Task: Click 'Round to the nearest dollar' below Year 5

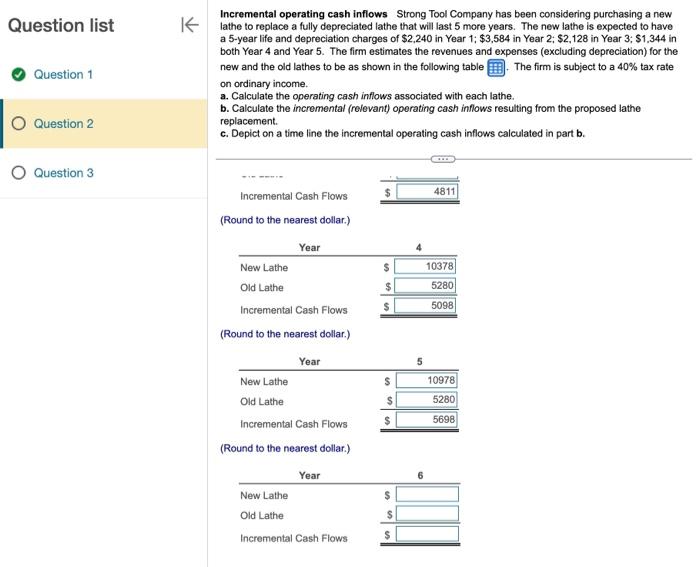Action: tap(285, 448)
